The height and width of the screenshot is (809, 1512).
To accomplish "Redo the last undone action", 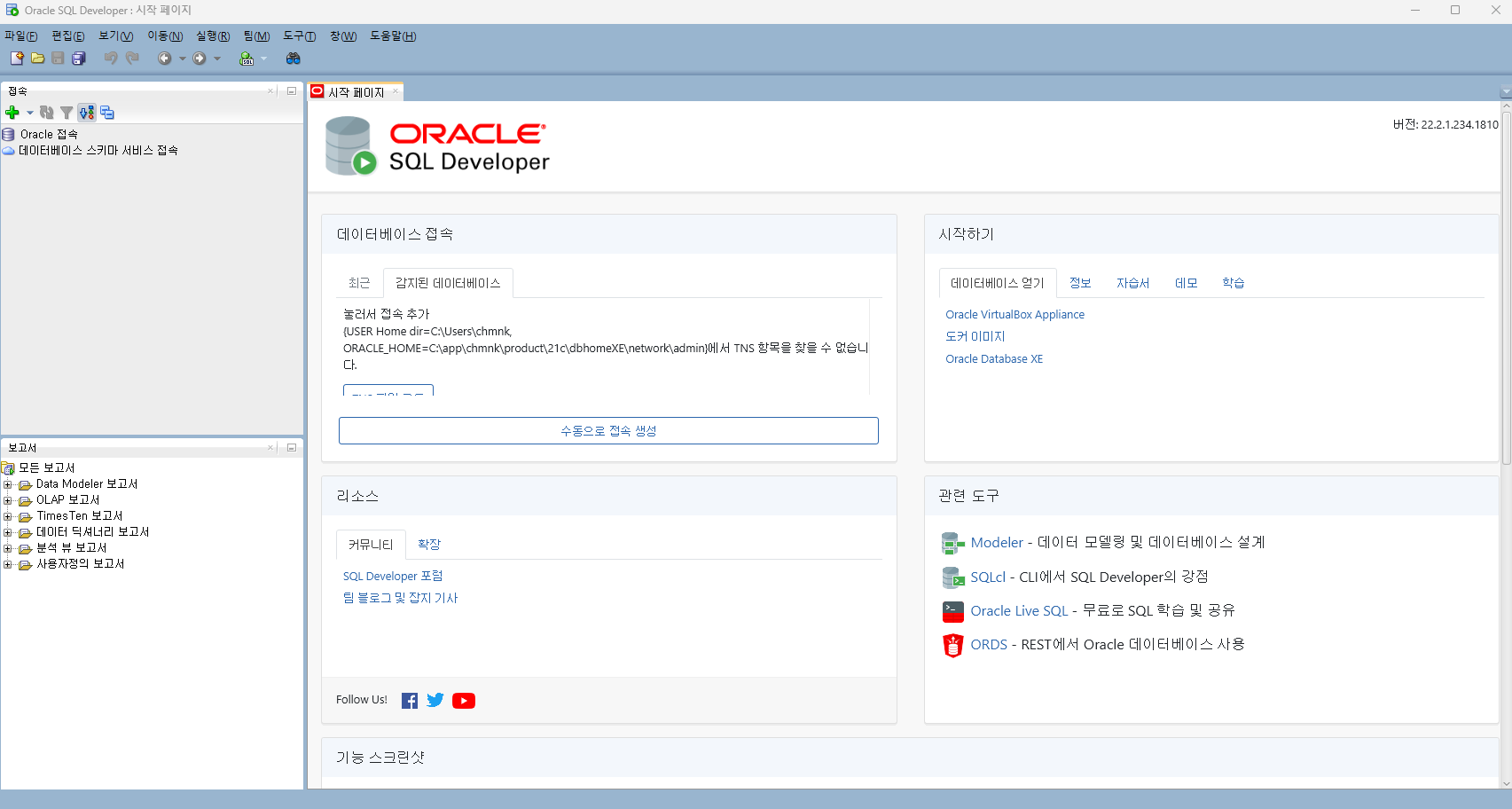I will click(132, 59).
